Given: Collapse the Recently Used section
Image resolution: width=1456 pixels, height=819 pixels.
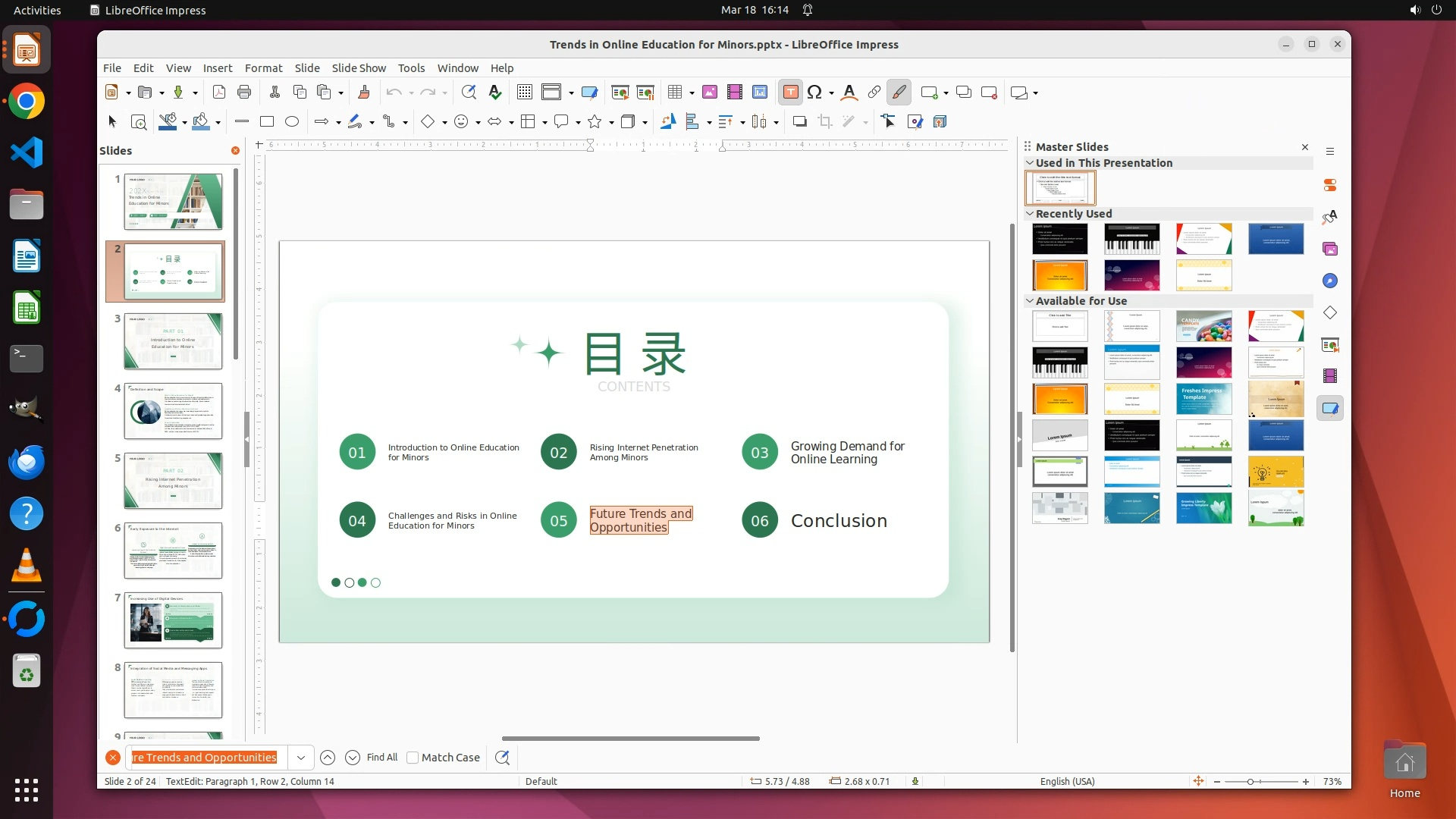Looking at the screenshot, I should point(1030,214).
